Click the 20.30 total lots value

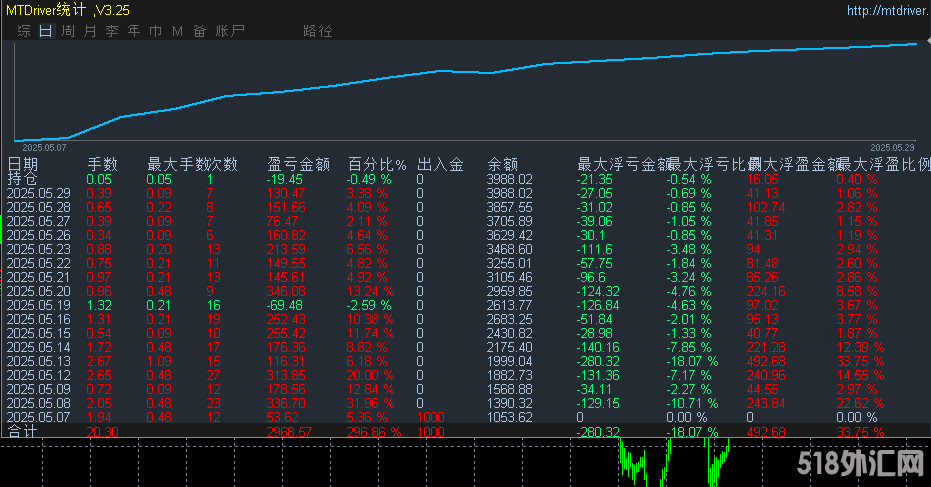point(102,432)
